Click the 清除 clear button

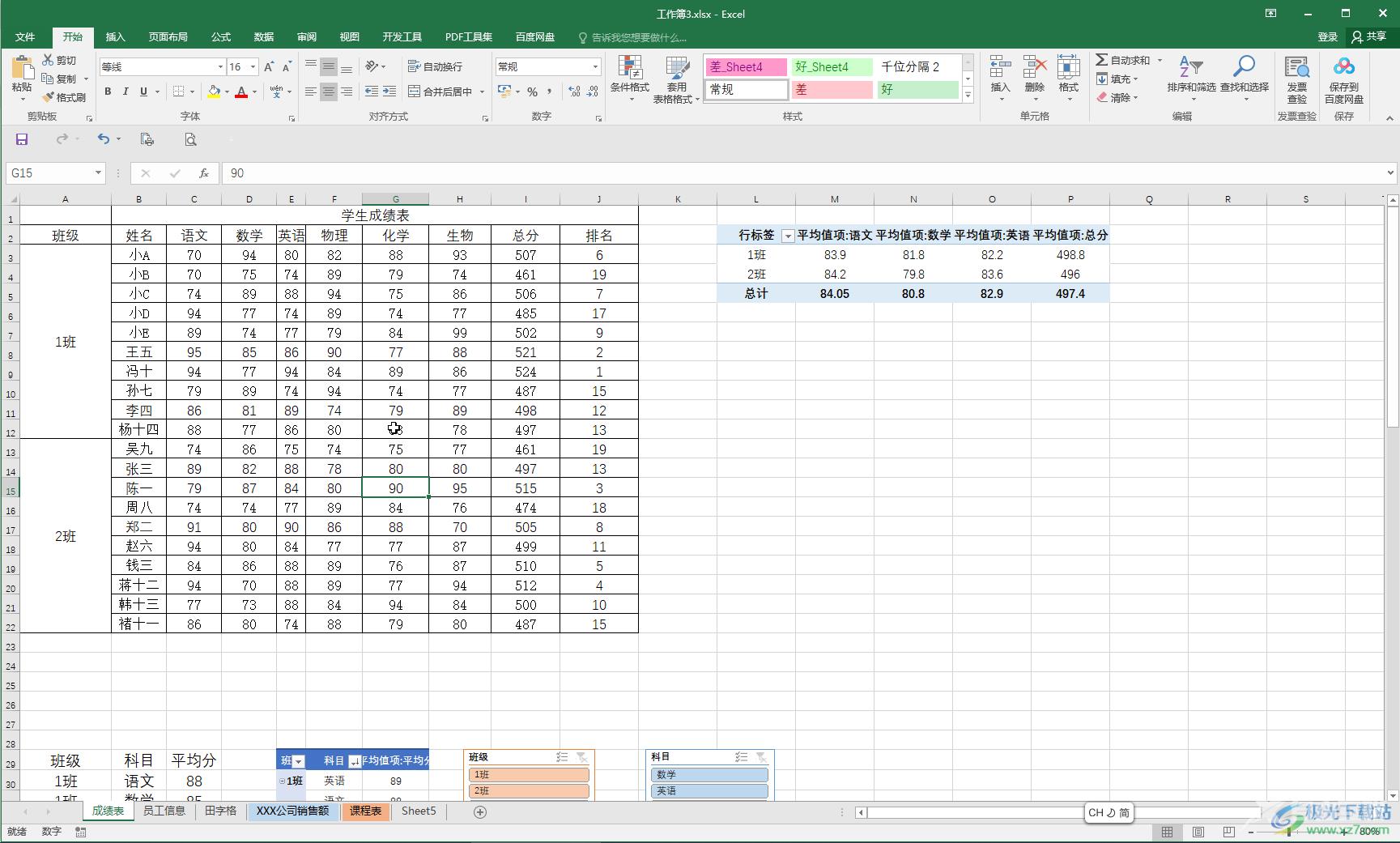[x=1117, y=98]
